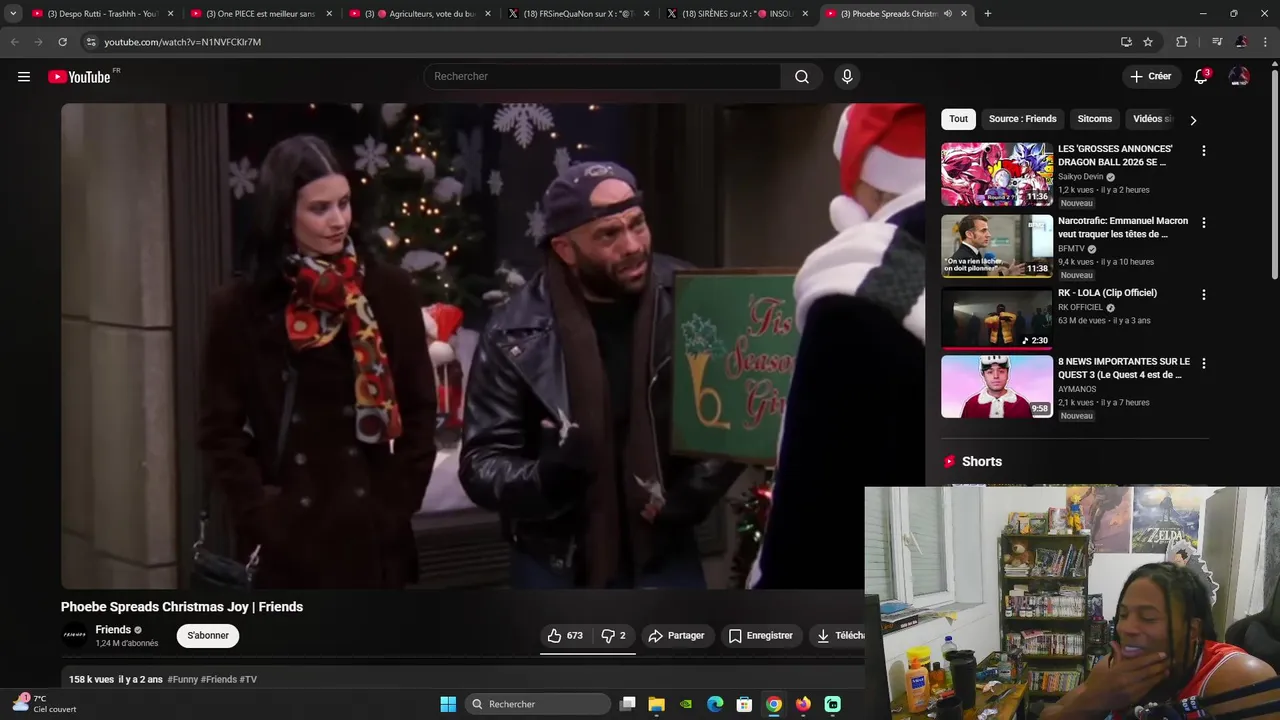Open the BFMTV channel name
This screenshot has width=1280, height=720.
(x=1071, y=249)
